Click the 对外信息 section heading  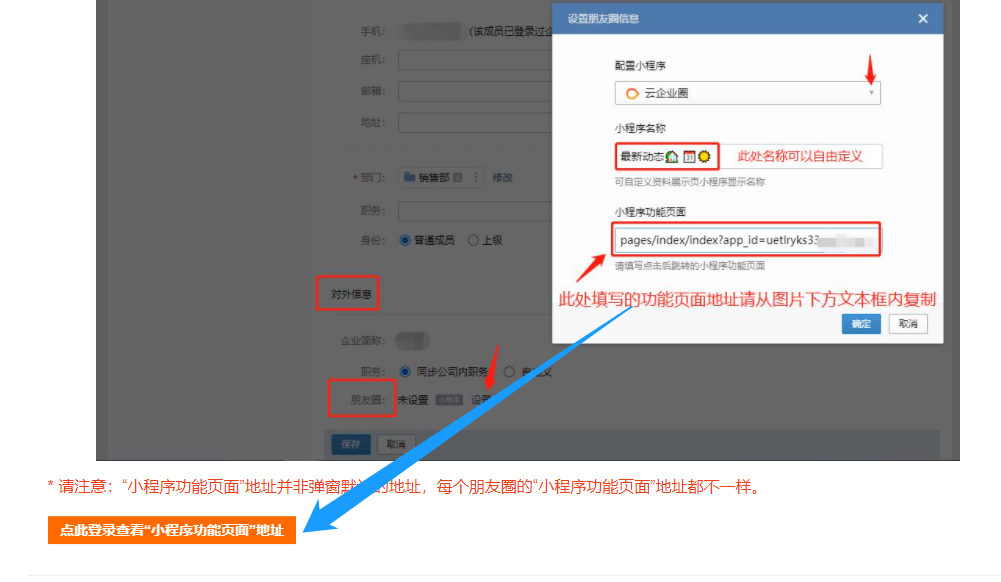(x=350, y=294)
